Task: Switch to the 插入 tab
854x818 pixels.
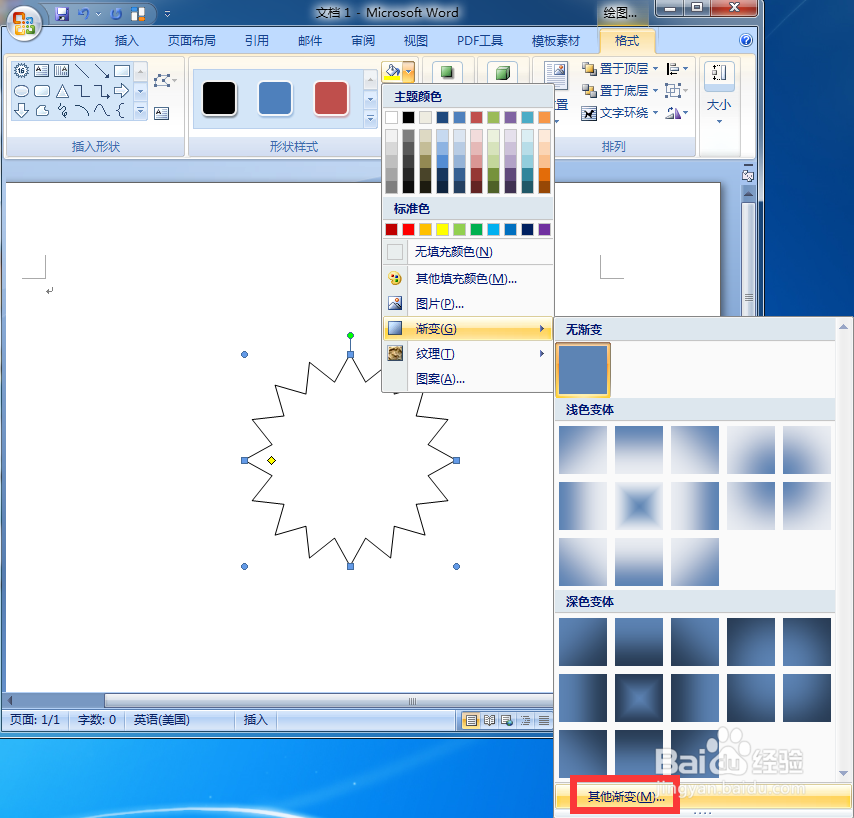Action: coord(126,40)
